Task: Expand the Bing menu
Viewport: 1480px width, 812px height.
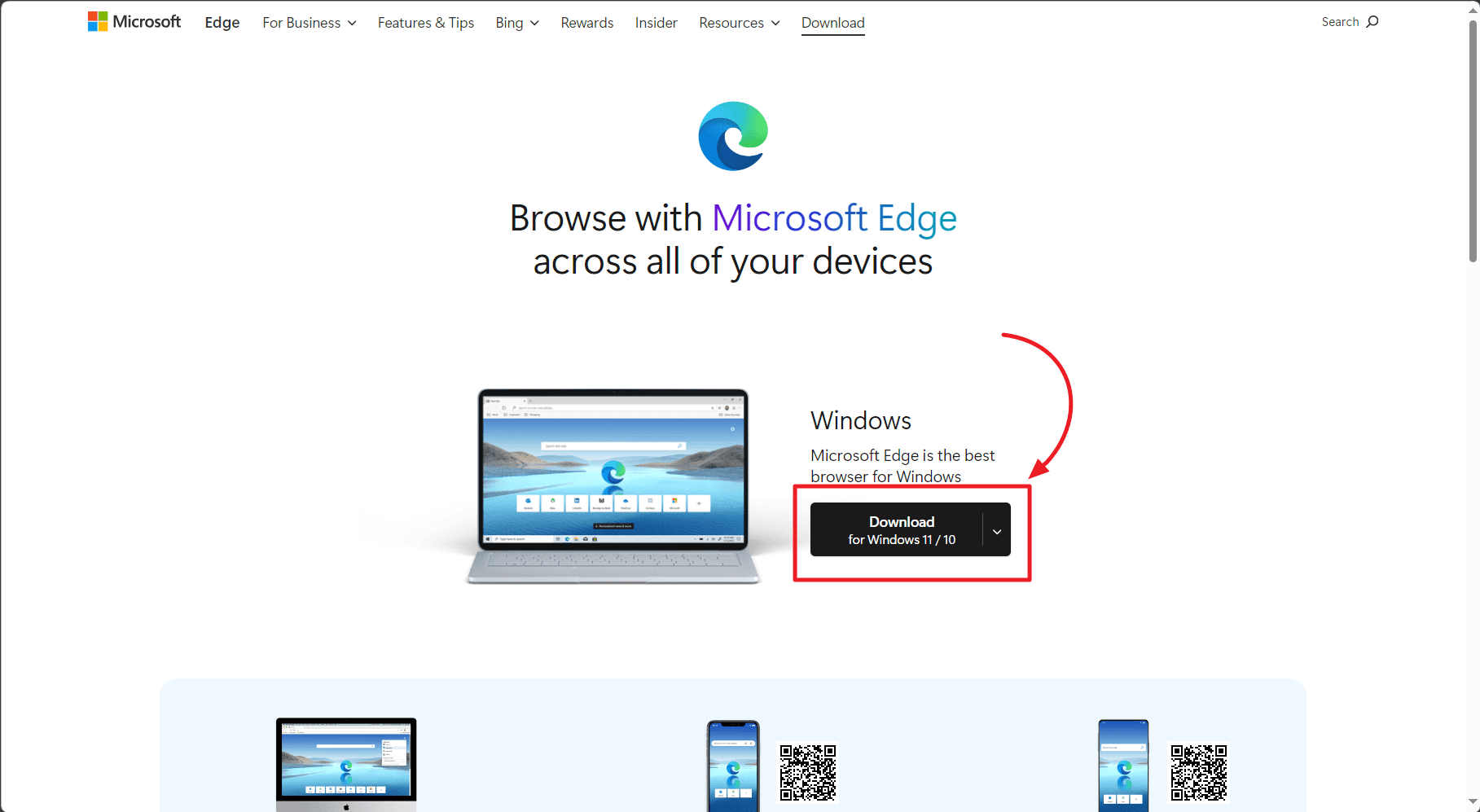Action: (517, 23)
